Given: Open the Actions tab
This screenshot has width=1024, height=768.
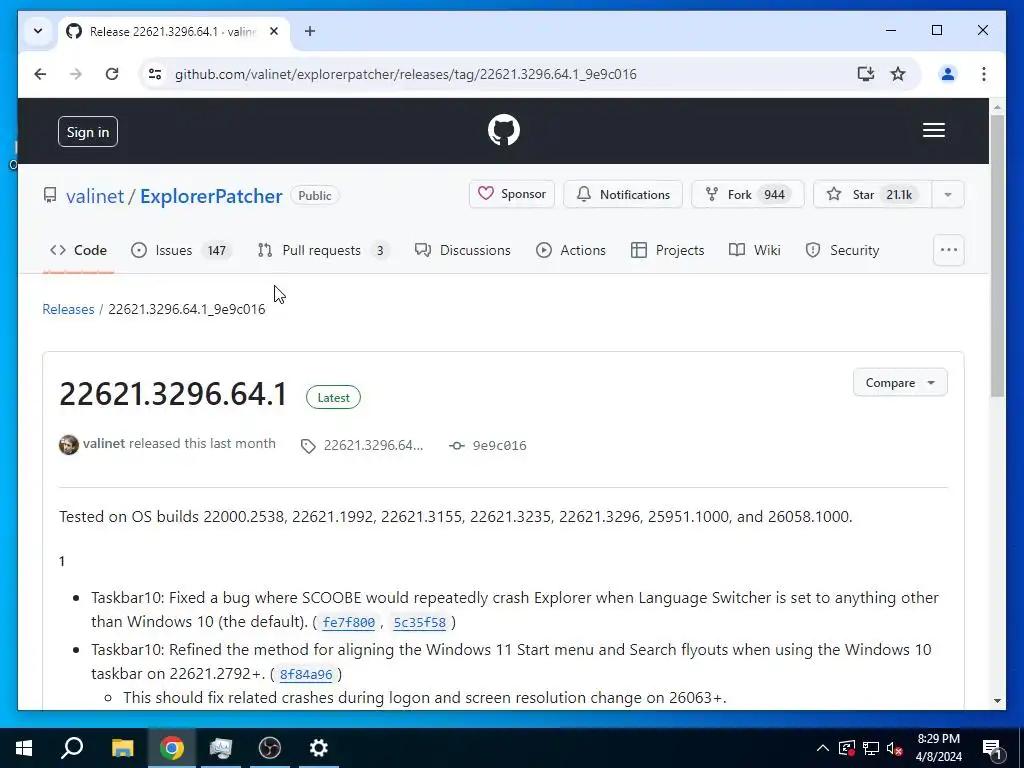Looking at the screenshot, I should [x=571, y=250].
